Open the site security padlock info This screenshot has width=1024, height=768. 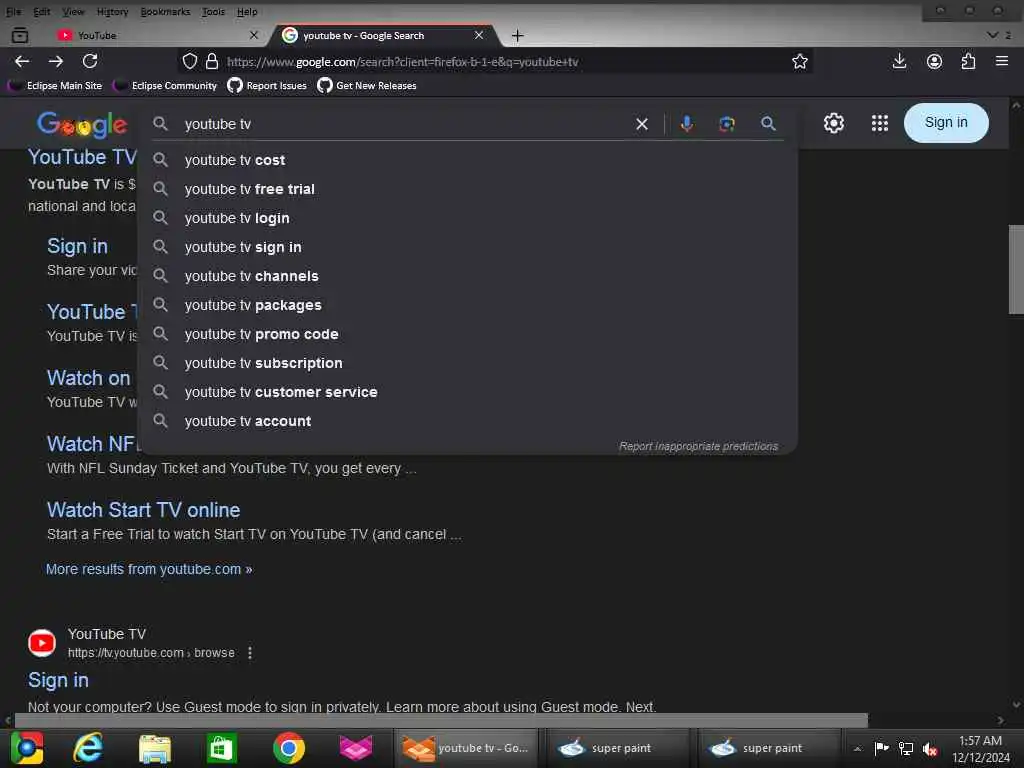click(x=212, y=61)
